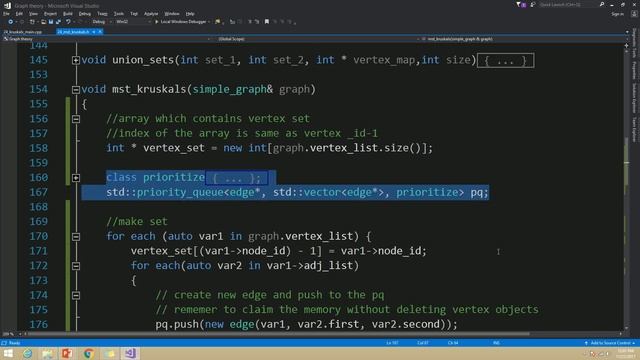Click the New Project toolbar icon
The height and width of the screenshot is (360, 640).
coord(32,22)
